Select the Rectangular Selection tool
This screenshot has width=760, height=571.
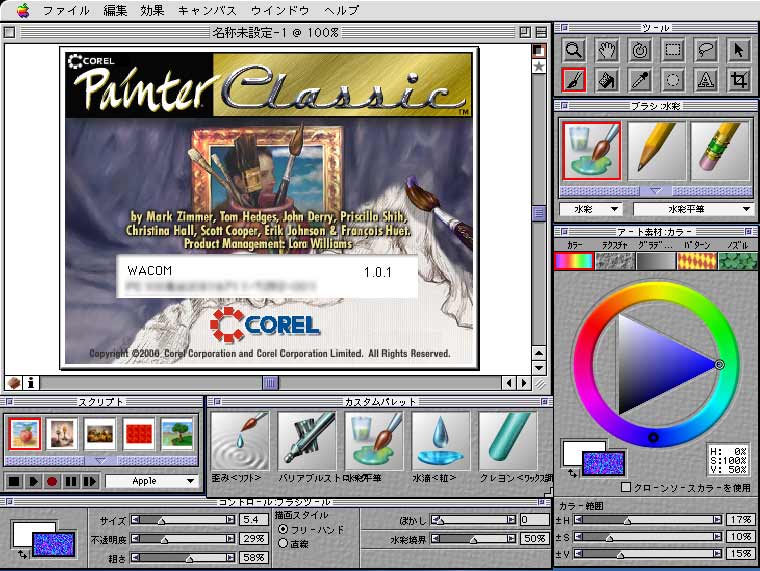[673, 50]
